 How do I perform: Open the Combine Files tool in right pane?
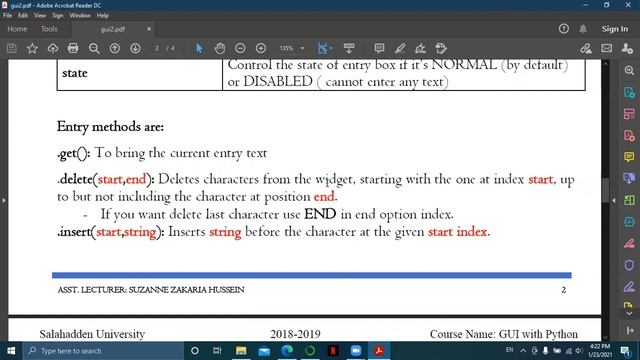click(x=629, y=178)
